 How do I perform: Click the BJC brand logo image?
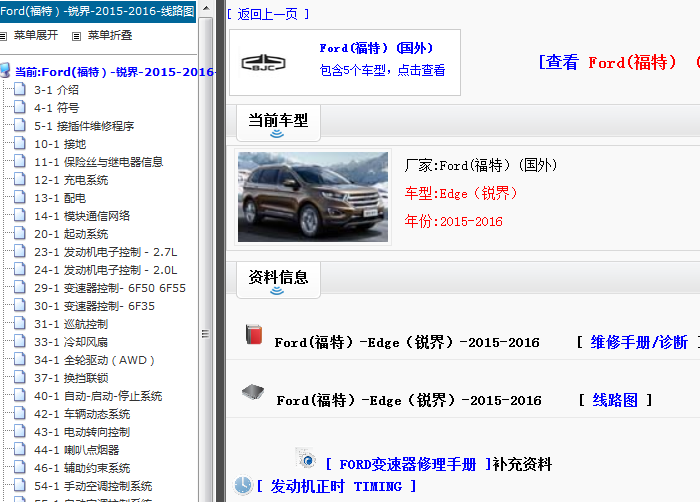point(263,63)
